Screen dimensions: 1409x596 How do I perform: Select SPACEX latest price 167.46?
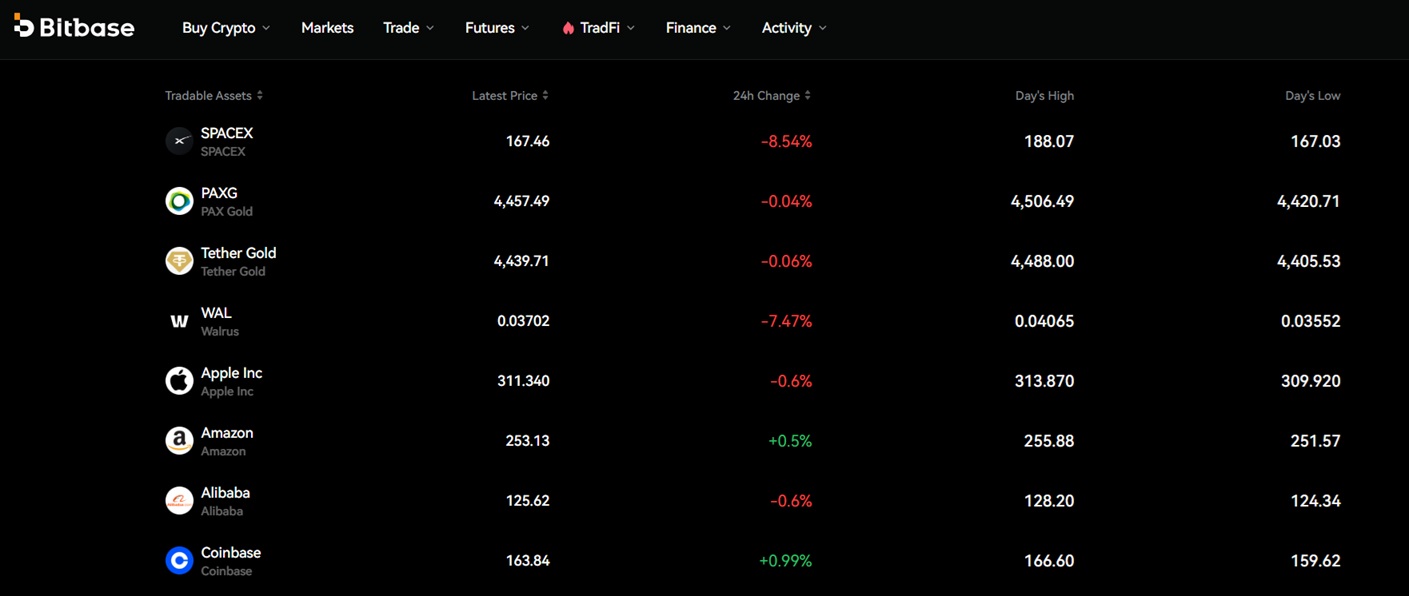(x=527, y=141)
